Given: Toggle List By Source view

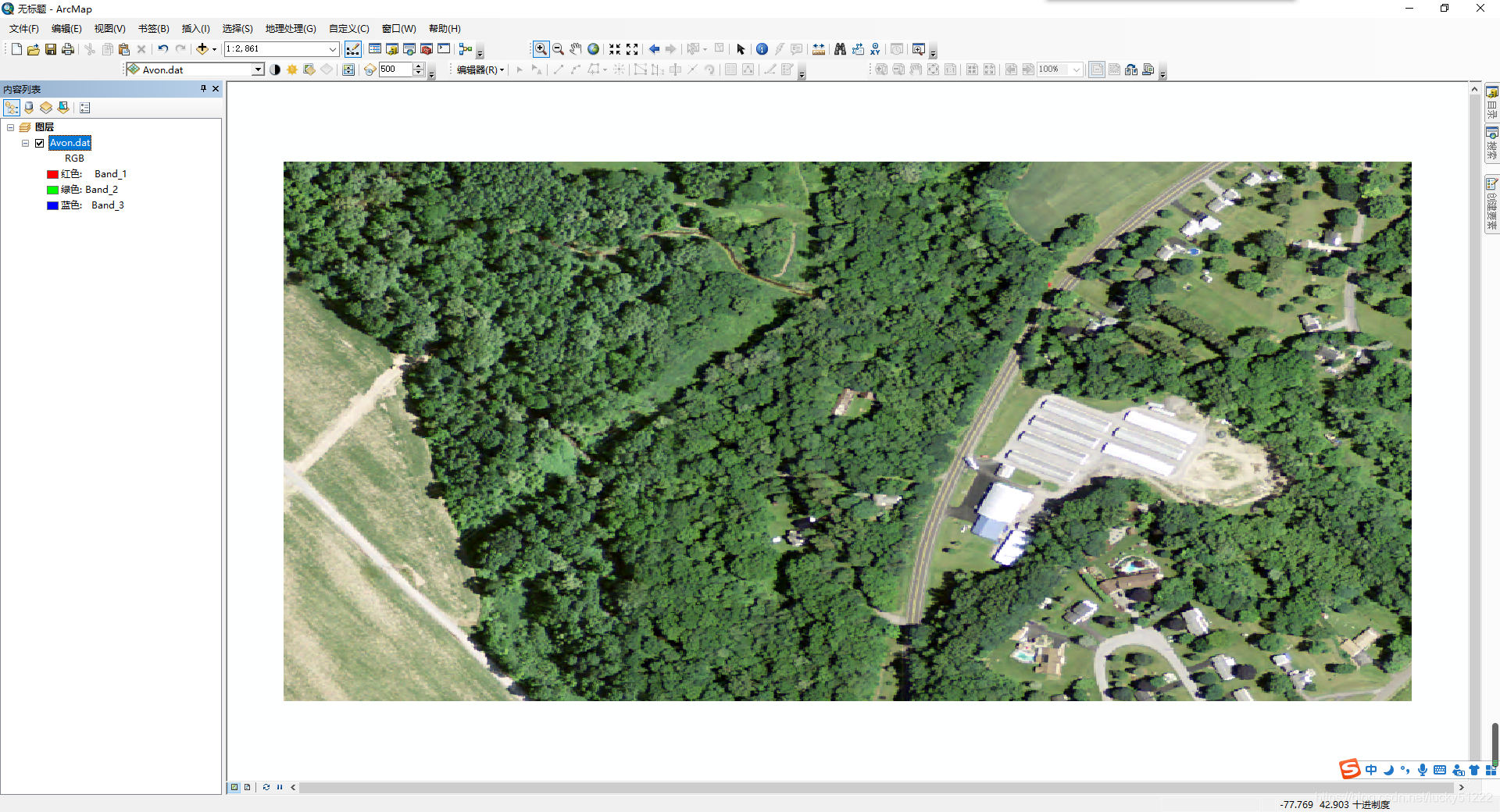Looking at the screenshot, I should click(x=29, y=108).
